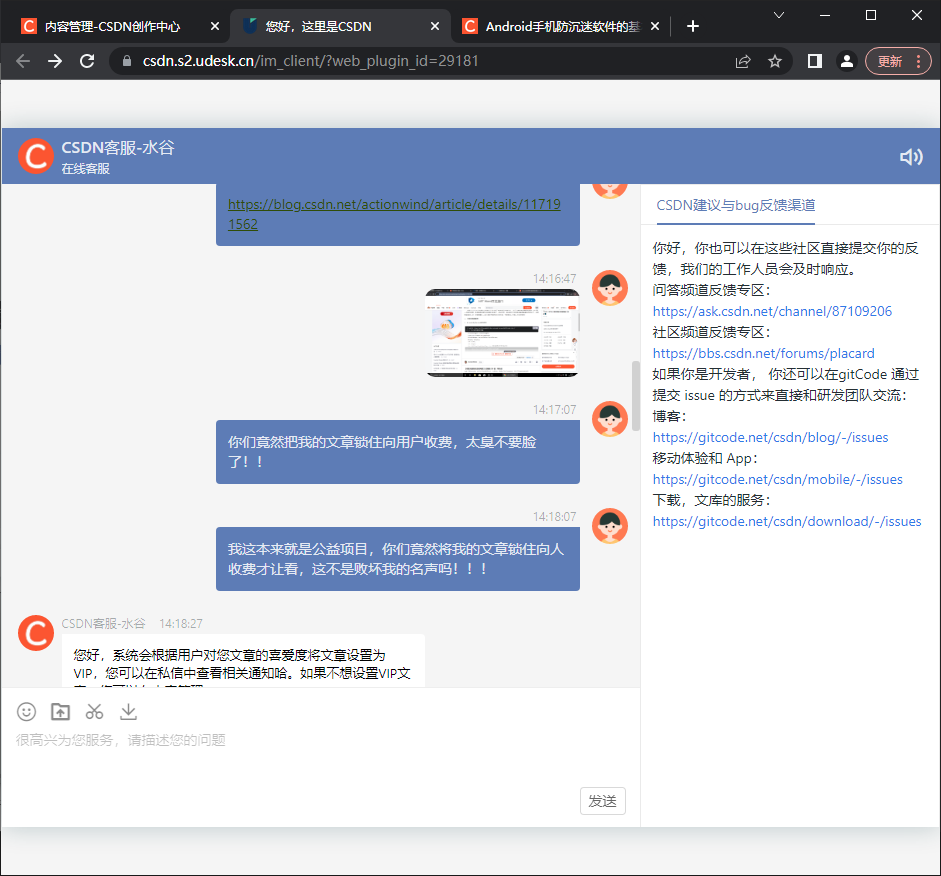Click the 14:17:07 timestamp
The image size is (941, 876).
click(555, 410)
